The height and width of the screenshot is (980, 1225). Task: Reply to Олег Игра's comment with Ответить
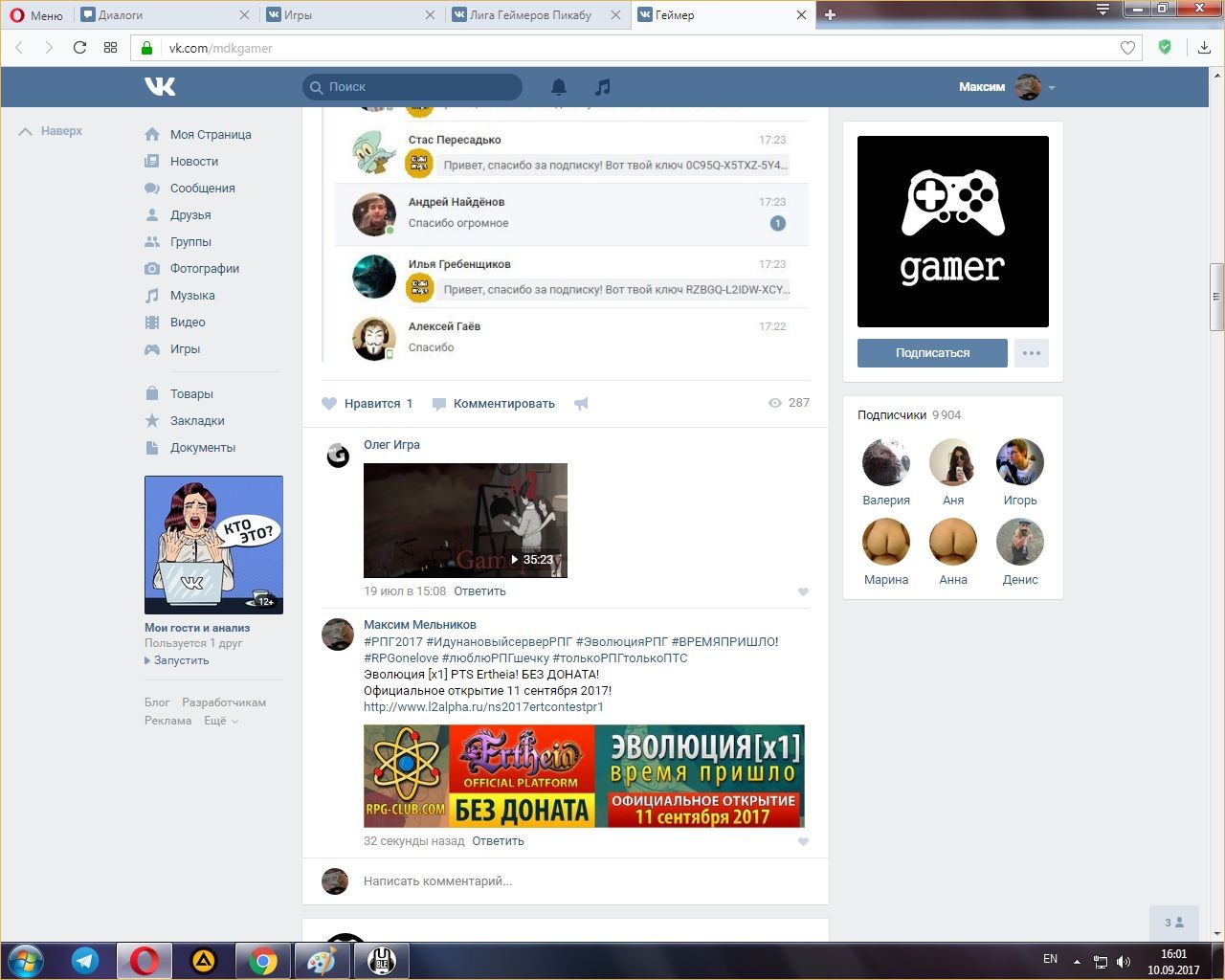[x=479, y=591]
